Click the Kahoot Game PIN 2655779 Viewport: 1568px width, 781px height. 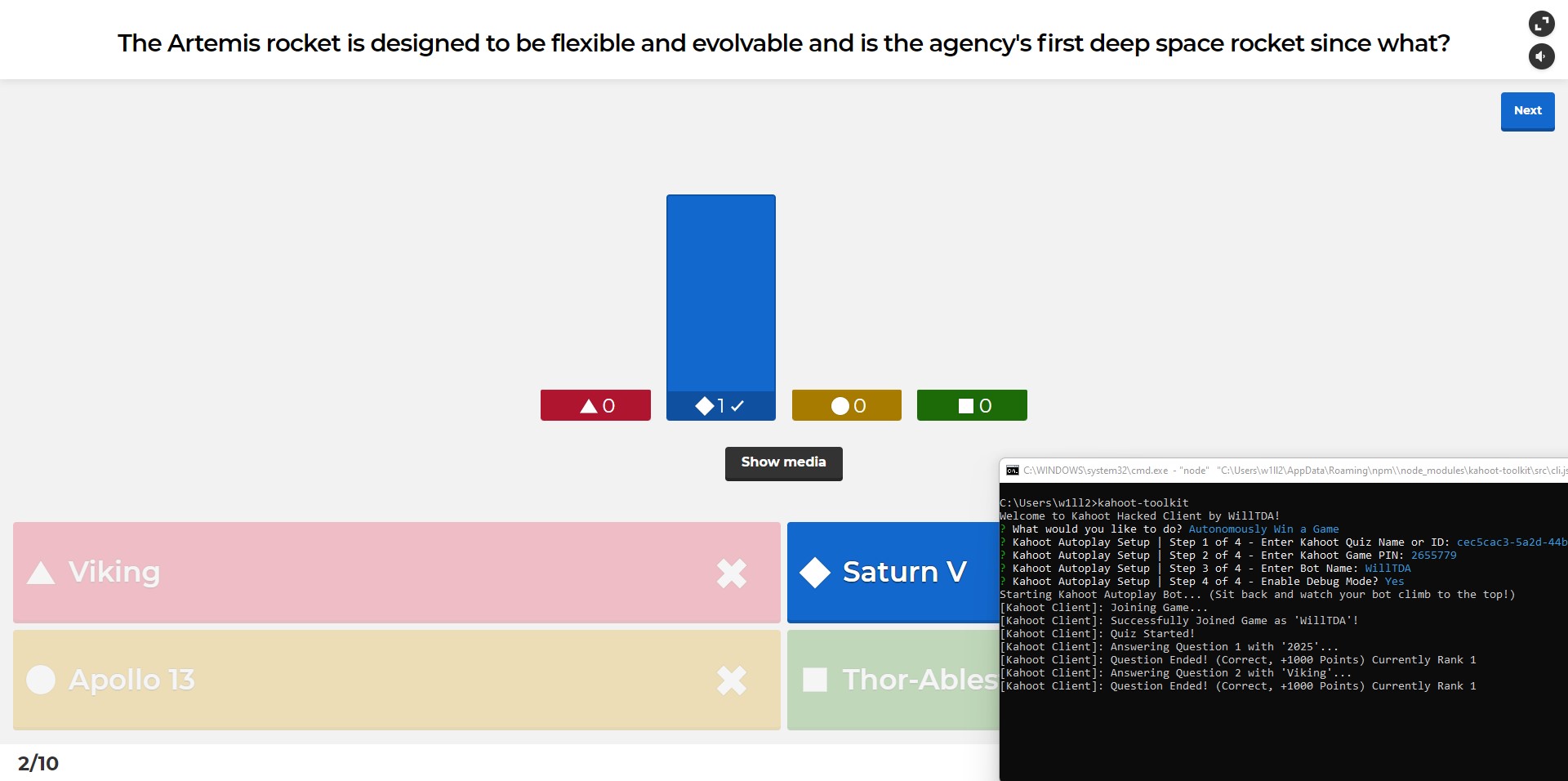[1433, 556]
